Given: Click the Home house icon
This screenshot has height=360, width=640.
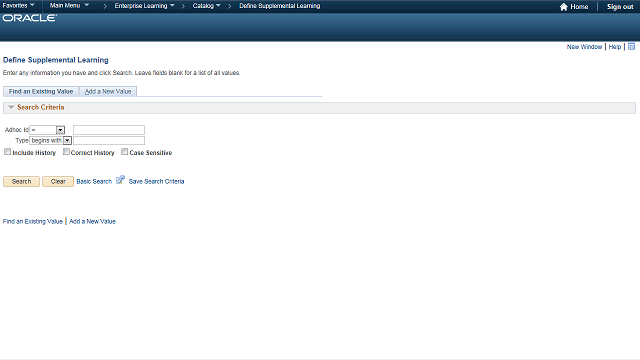Looking at the screenshot, I should coord(564,7).
